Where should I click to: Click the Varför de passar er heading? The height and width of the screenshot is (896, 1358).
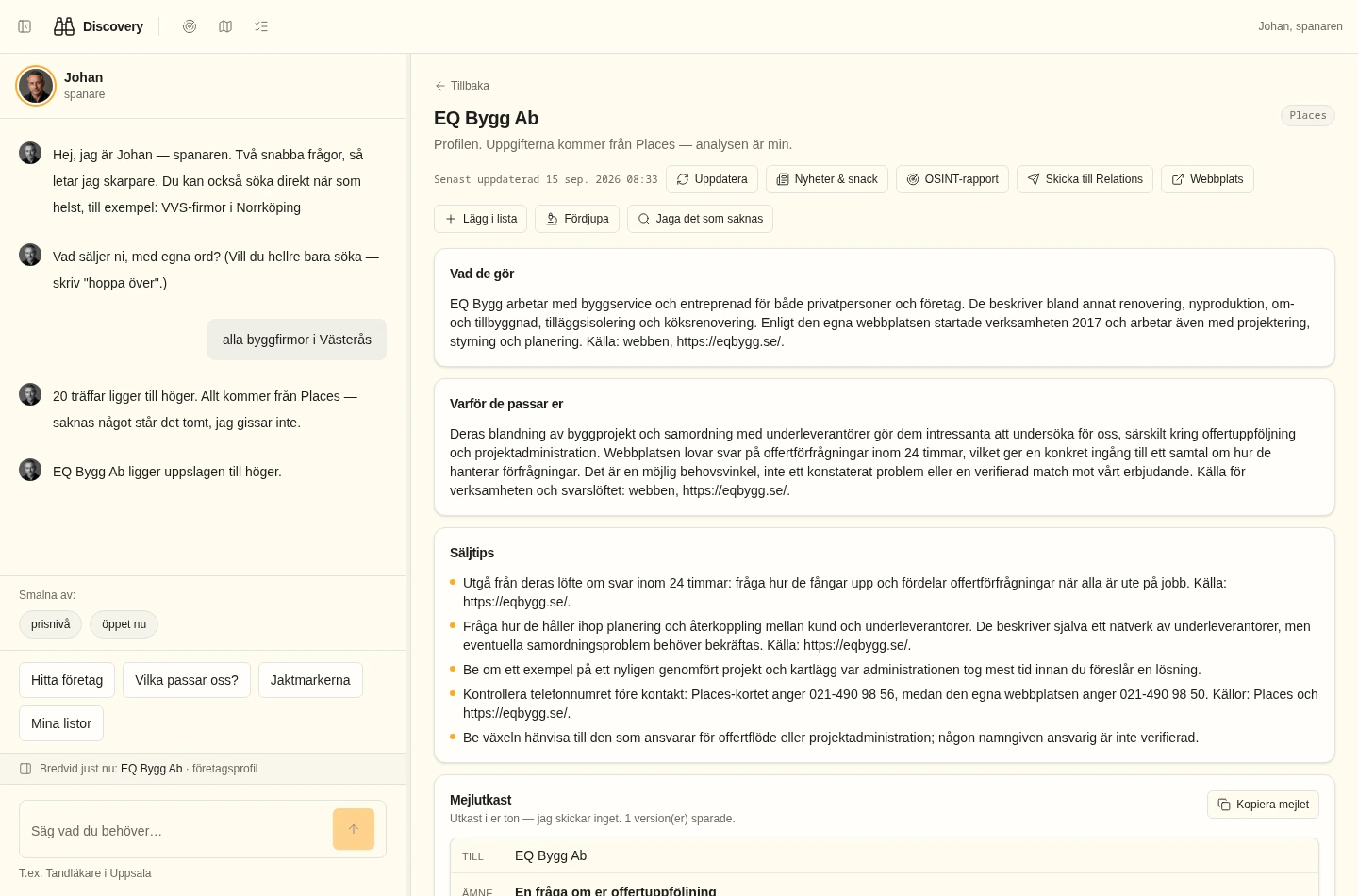pos(506,404)
